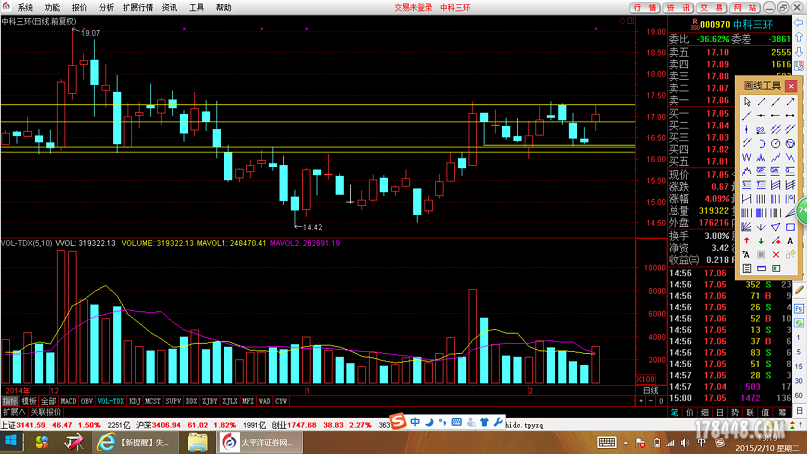Open the 功能 menu

point(52,7)
